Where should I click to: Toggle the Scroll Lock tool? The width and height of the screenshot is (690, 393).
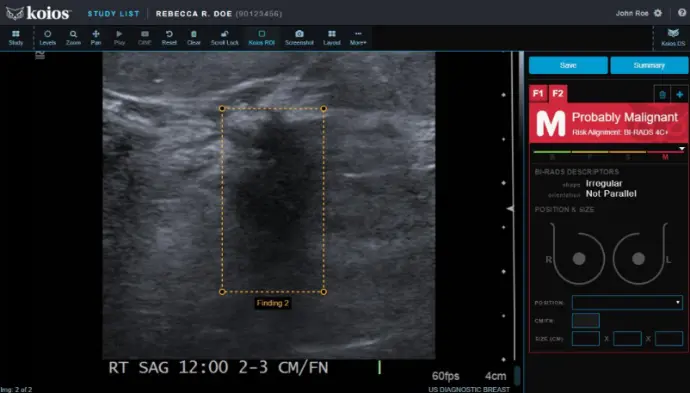tap(224, 37)
